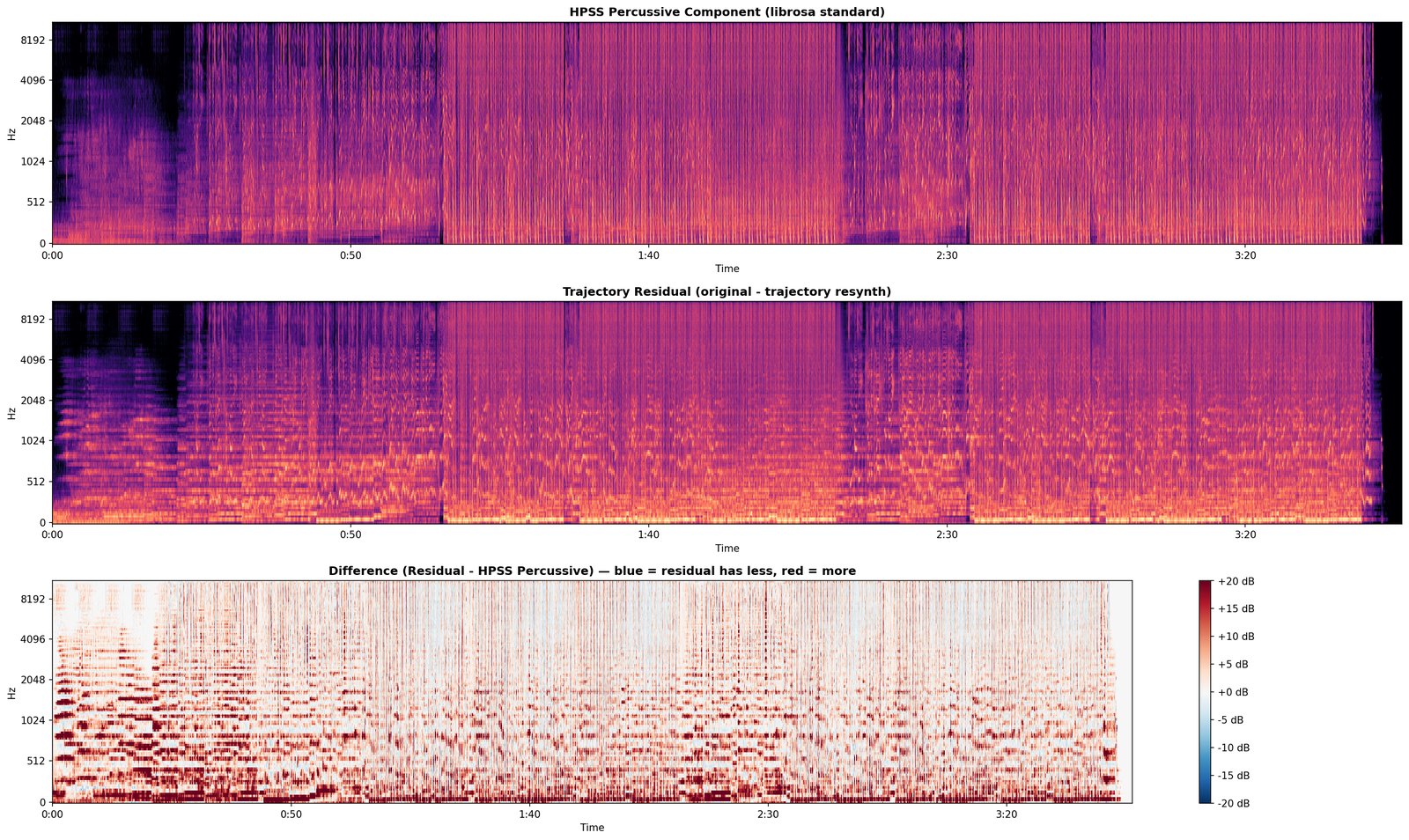Click the -10 dB colorbar tick label
This screenshot has height=840, width=1409.
tap(1234, 748)
